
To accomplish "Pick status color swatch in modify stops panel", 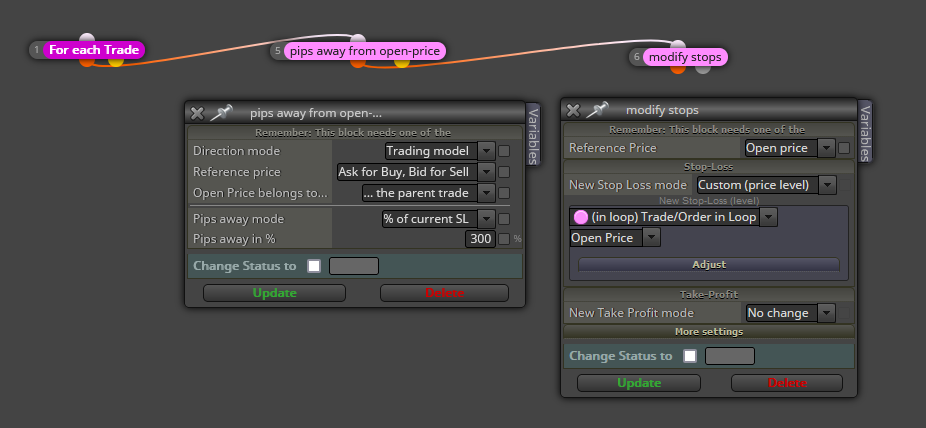I will [730, 356].
